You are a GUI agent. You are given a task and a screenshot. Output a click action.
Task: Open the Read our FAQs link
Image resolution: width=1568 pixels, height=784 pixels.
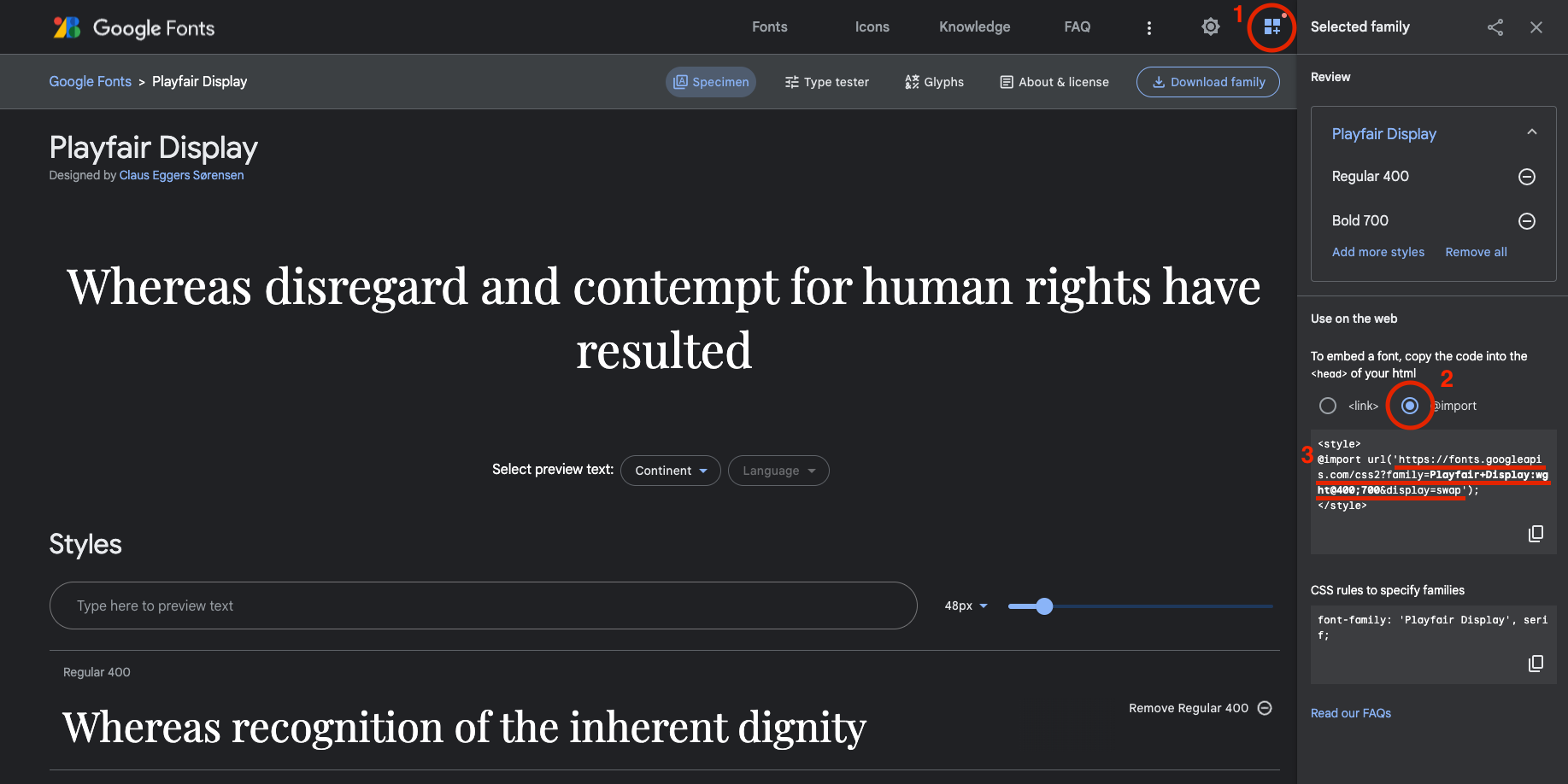1351,713
